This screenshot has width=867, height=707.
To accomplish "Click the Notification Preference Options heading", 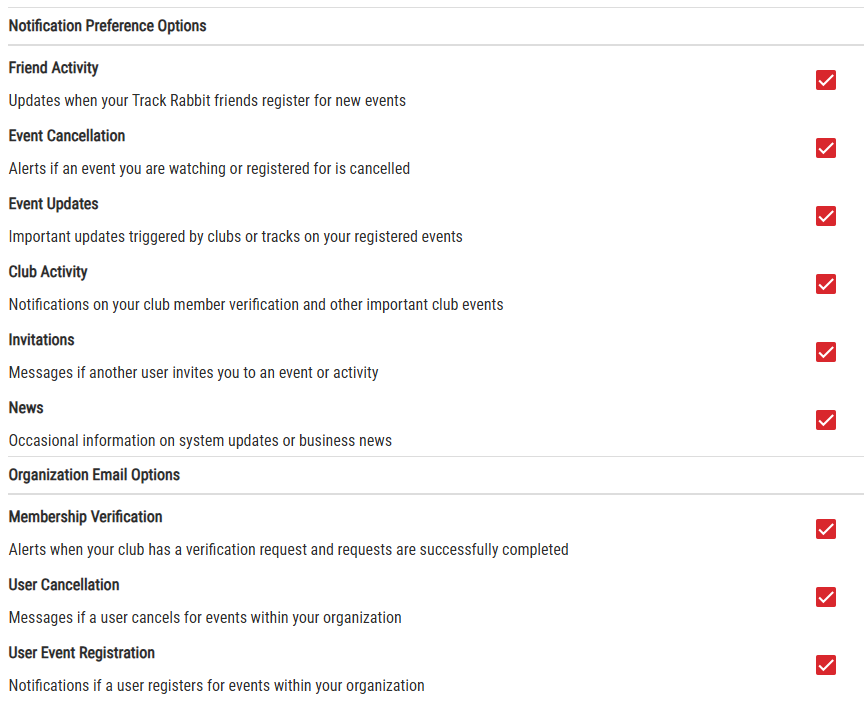I will coord(107,26).
